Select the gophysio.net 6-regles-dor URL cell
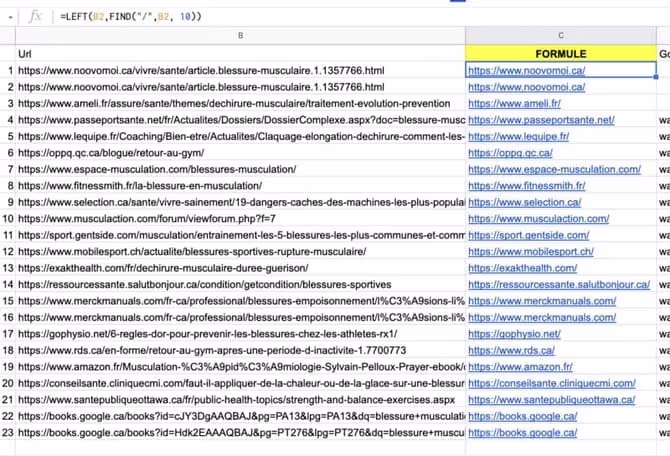The height and width of the screenshot is (456, 670). point(241,334)
